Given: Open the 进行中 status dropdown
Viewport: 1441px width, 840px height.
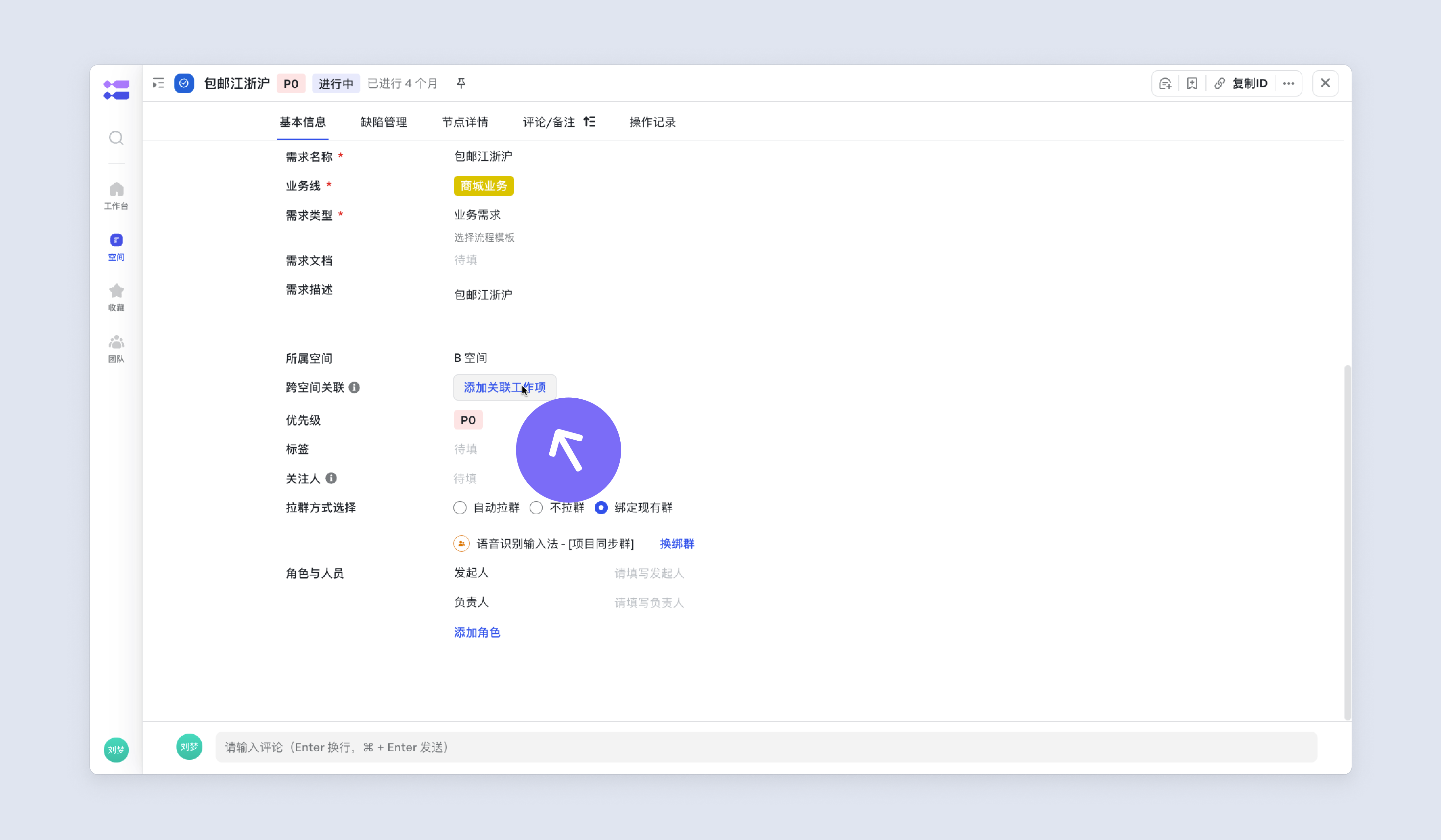Looking at the screenshot, I should [336, 83].
